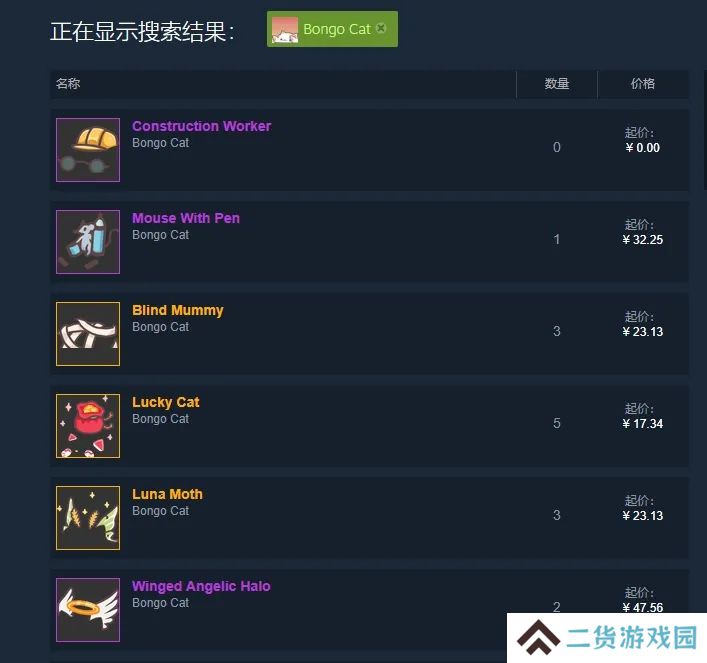This screenshot has width=707, height=663.
Task: Open the Luna Moth item icon
Action: [88, 518]
